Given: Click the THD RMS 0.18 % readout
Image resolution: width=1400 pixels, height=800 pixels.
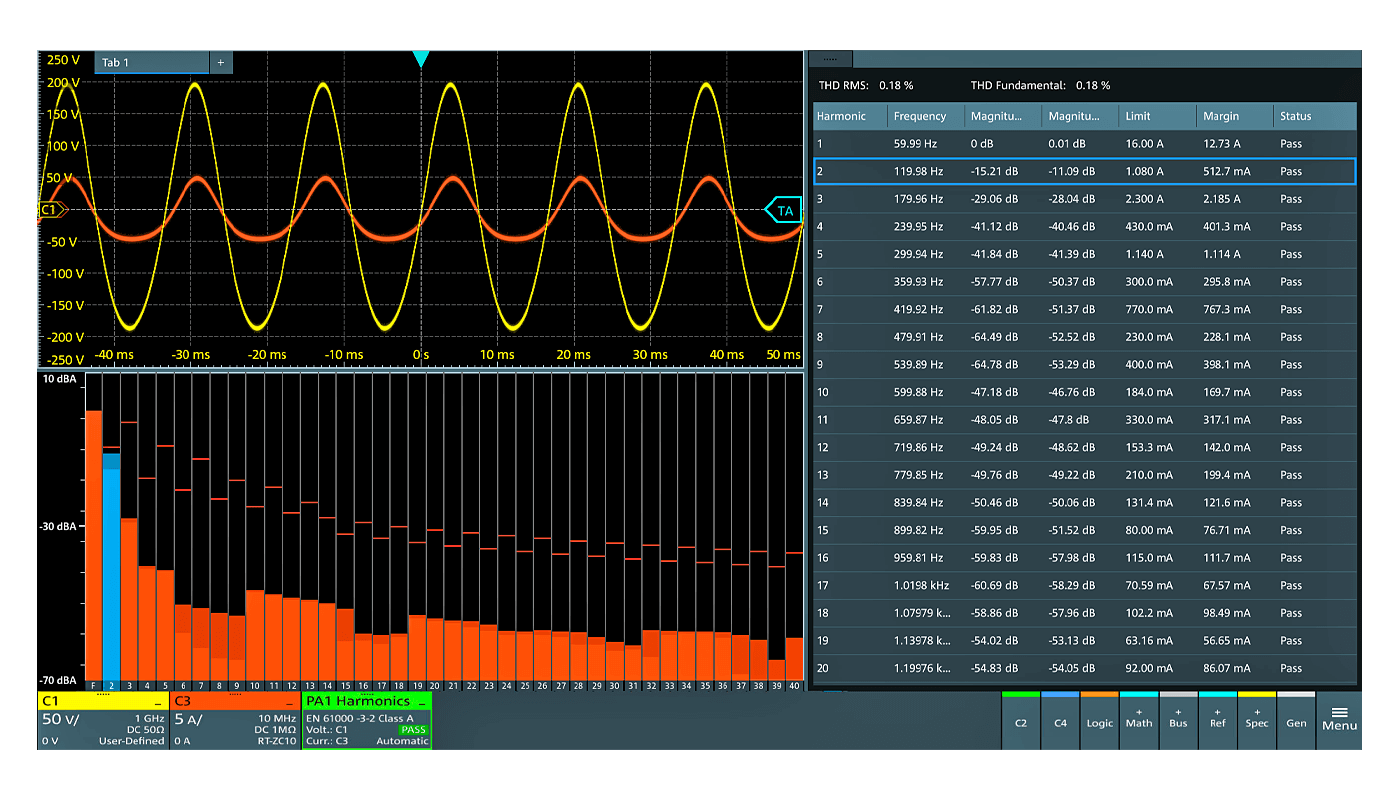Looking at the screenshot, I should pyautogui.click(x=866, y=86).
